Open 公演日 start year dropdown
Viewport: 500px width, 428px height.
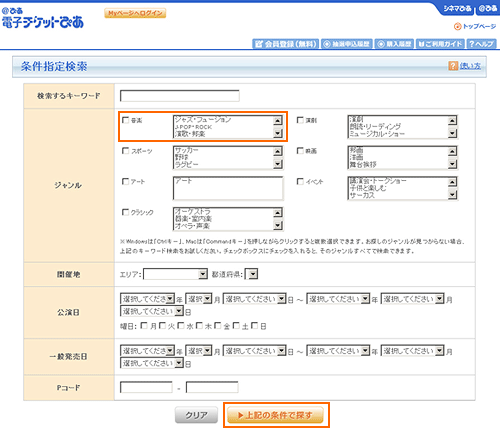pyautogui.click(x=147, y=299)
